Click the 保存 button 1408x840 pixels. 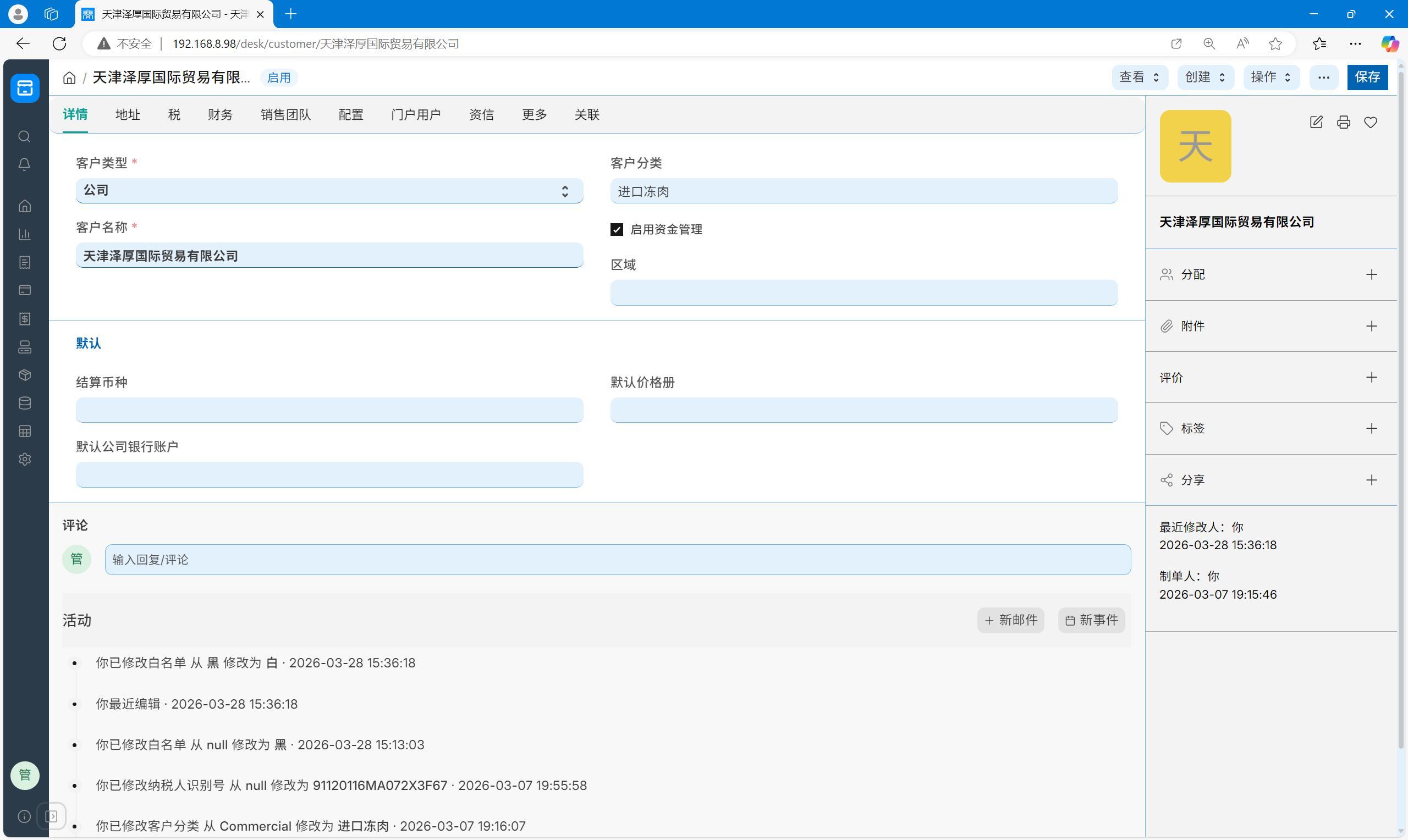1367,77
